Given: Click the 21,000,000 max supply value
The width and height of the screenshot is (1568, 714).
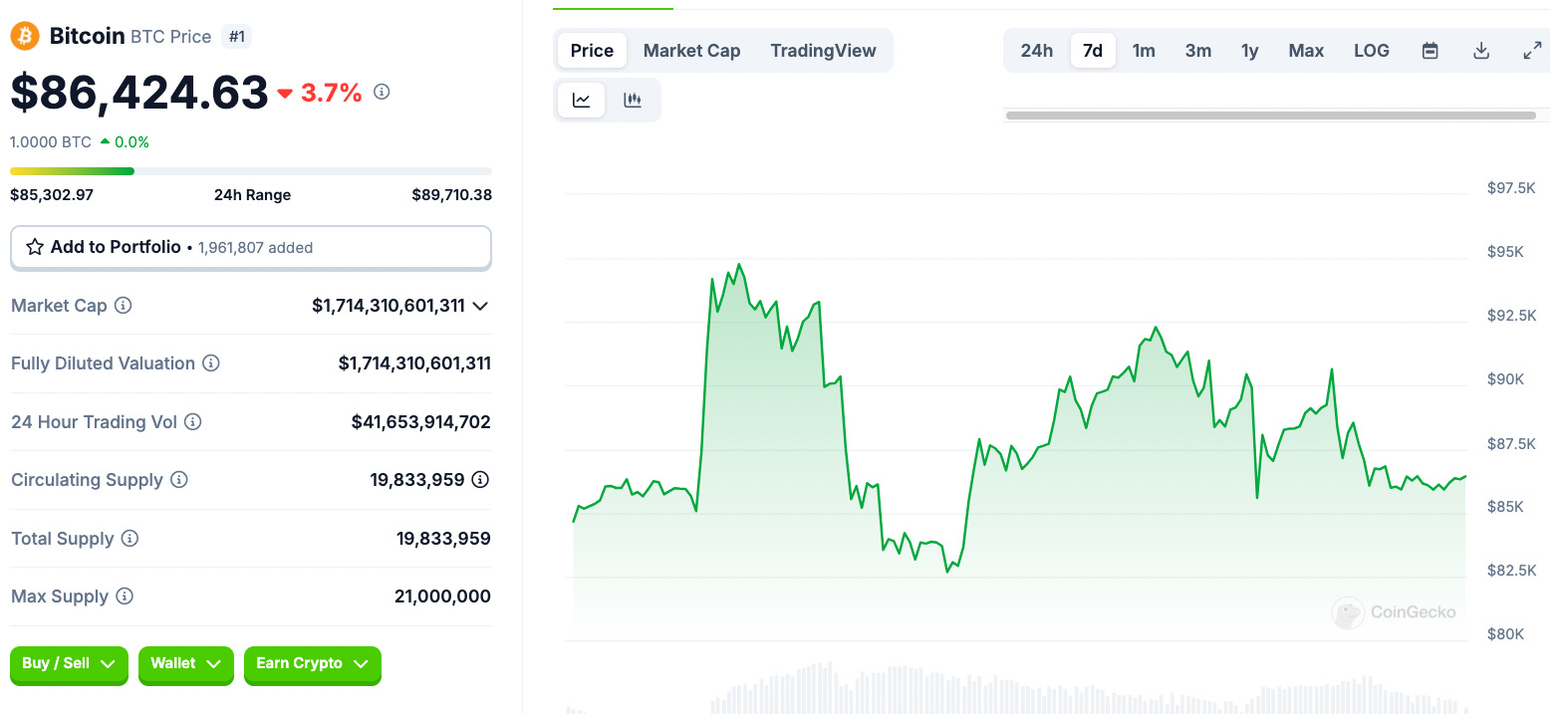Looking at the screenshot, I should (x=442, y=596).
